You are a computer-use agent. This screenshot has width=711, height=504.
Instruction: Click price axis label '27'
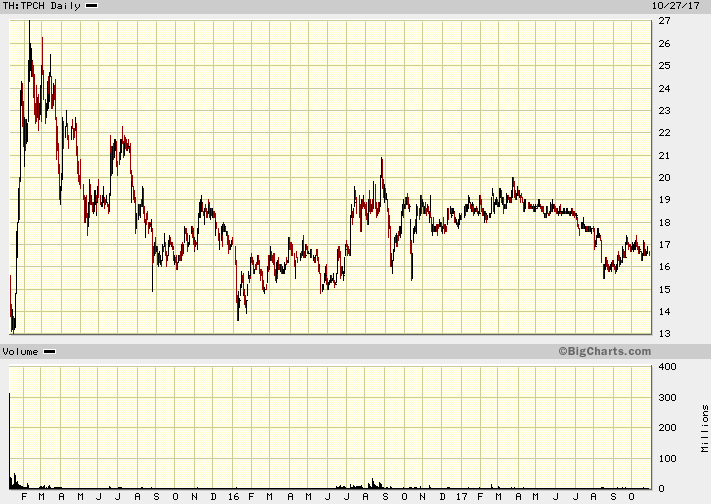click(664, 21)
